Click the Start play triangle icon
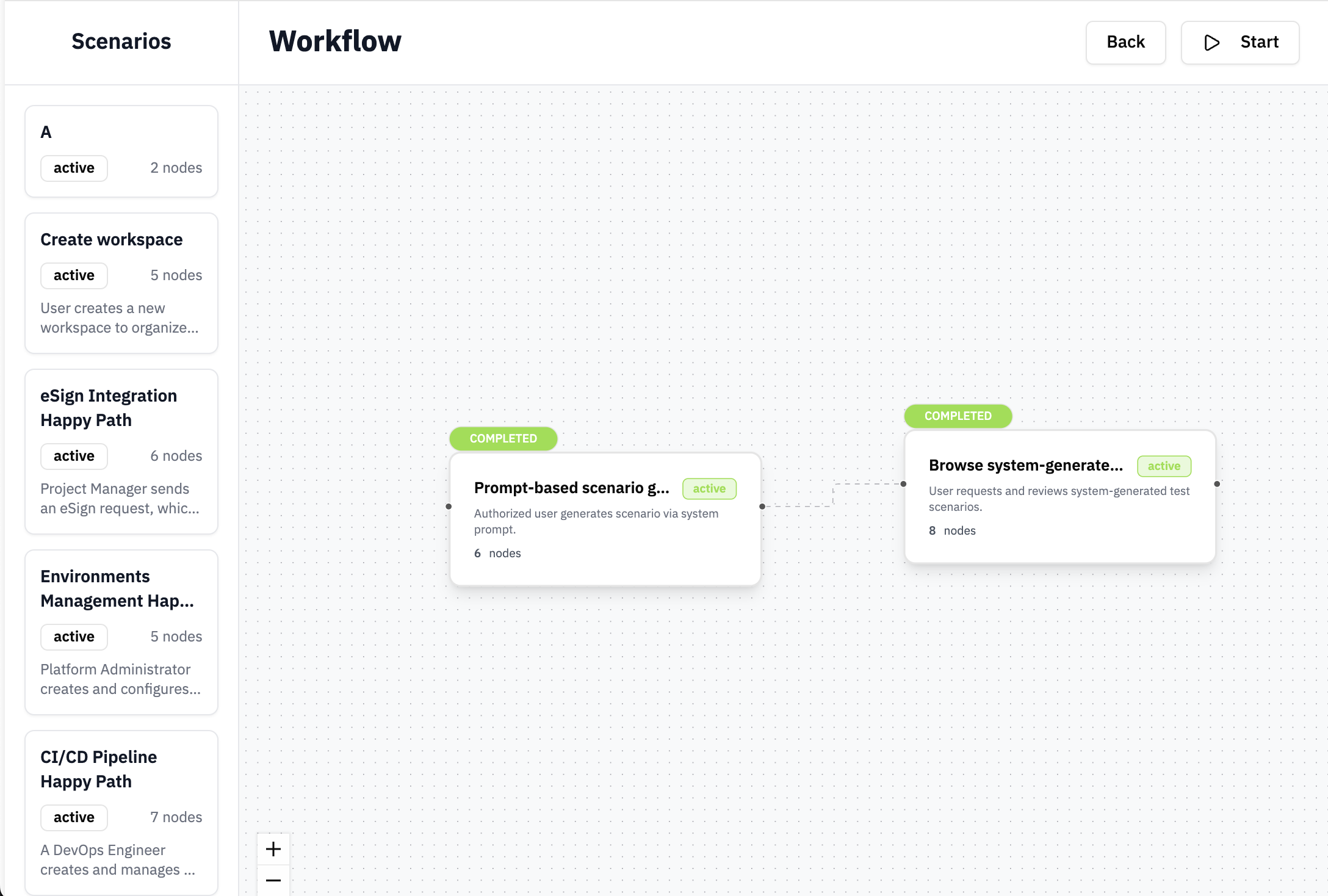Image resolution: width=1328 pixels, height=896 pixels. (x=1211, y=42)
